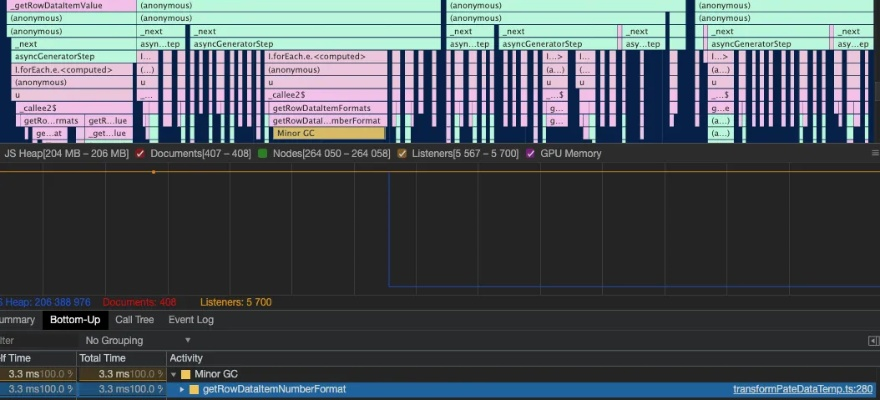
Task: Switch to the Event Log tab
Action: (x=190, y=320)
